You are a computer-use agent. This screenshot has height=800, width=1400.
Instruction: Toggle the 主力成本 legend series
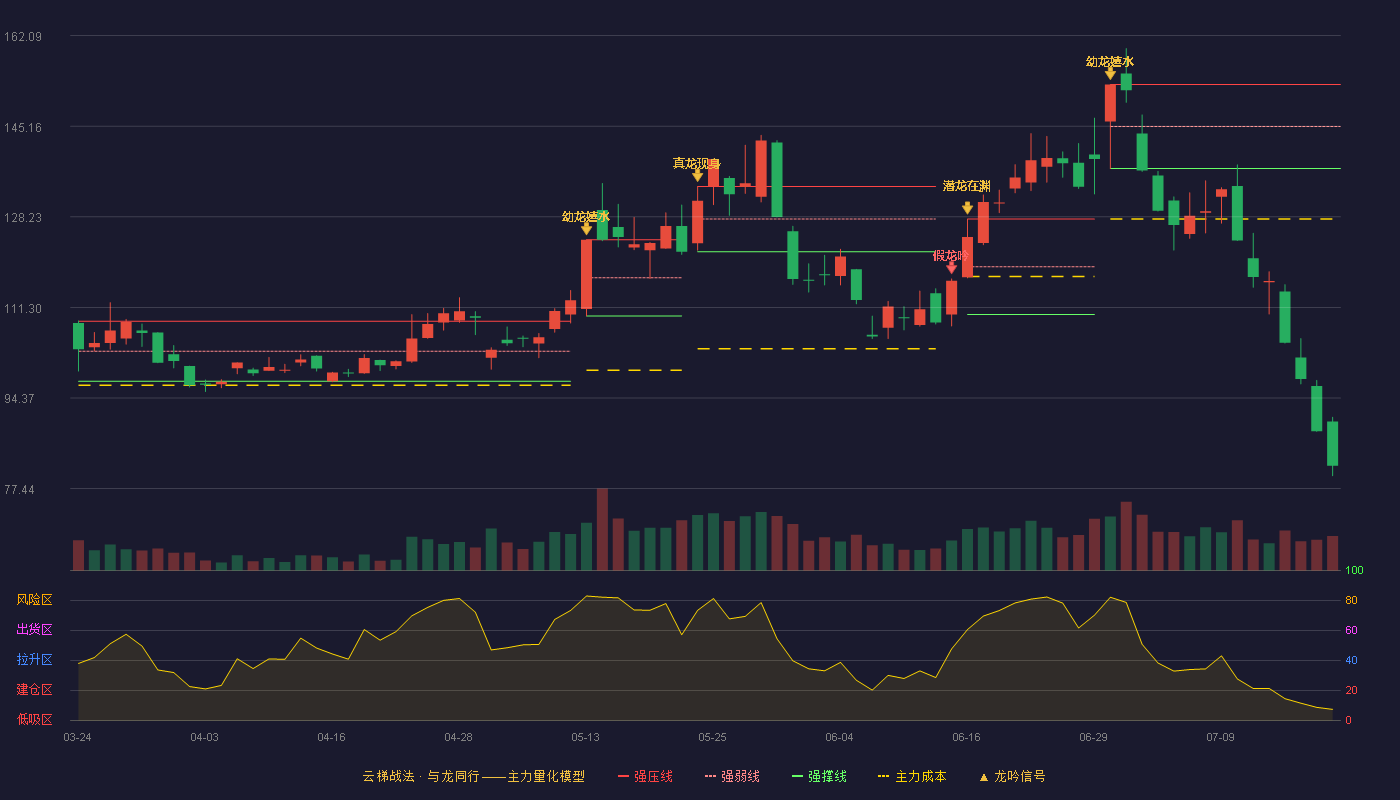tap(911, 776)
